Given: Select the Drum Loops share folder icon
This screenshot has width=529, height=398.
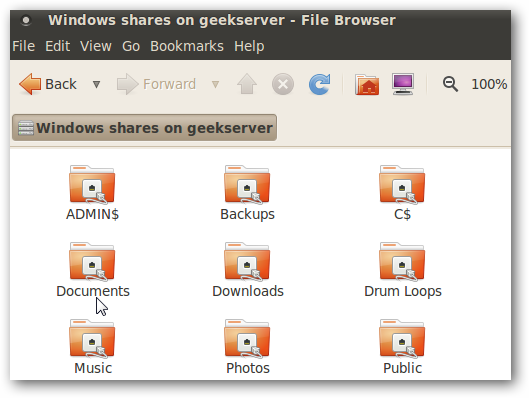Looking at the screenshot, I should tap(402, 262).
